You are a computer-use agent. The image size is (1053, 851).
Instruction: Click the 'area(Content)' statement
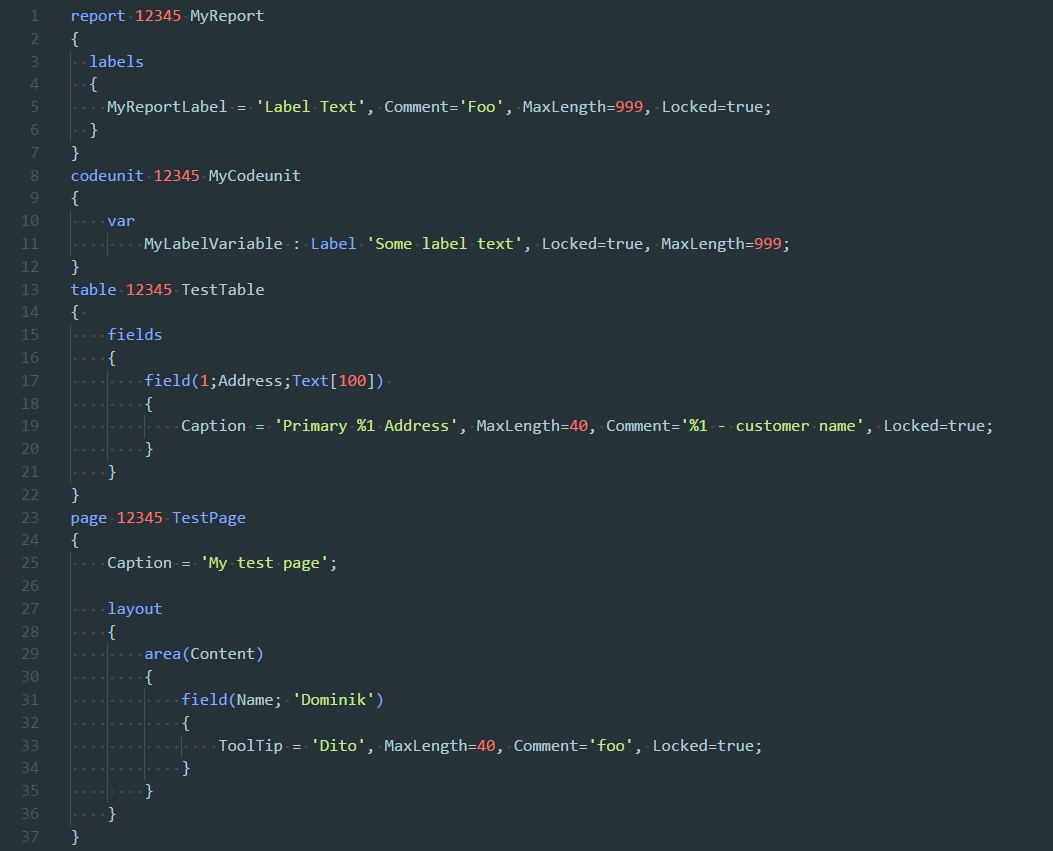point(204,654)
